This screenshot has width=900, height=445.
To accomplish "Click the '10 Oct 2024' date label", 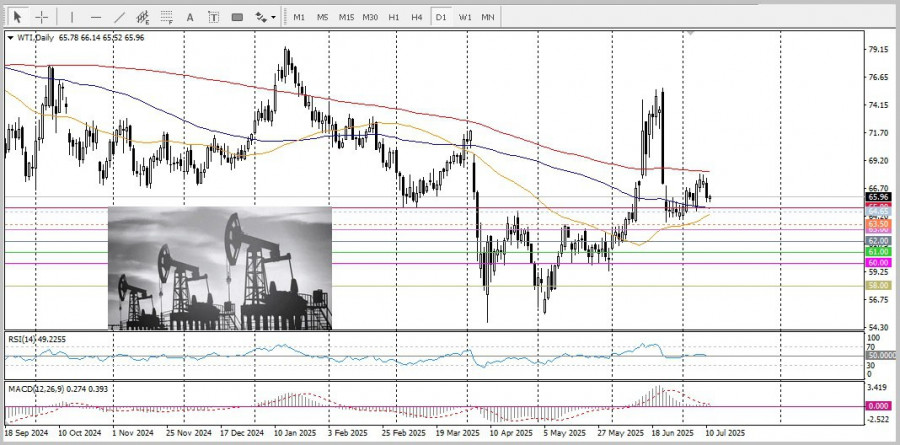I will [80, 432].
